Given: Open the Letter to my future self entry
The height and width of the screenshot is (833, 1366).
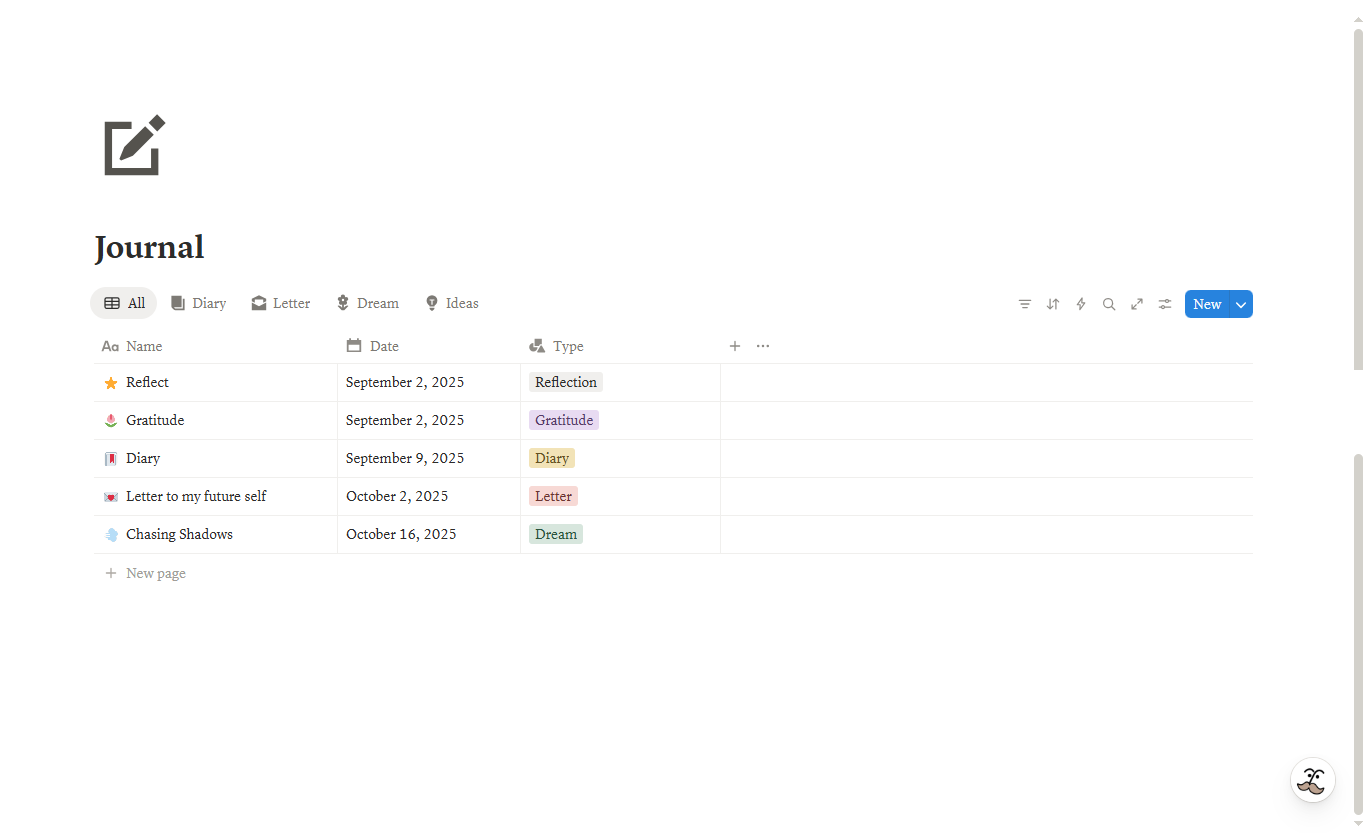Looking at the screenshot, I should click(196, 496).
